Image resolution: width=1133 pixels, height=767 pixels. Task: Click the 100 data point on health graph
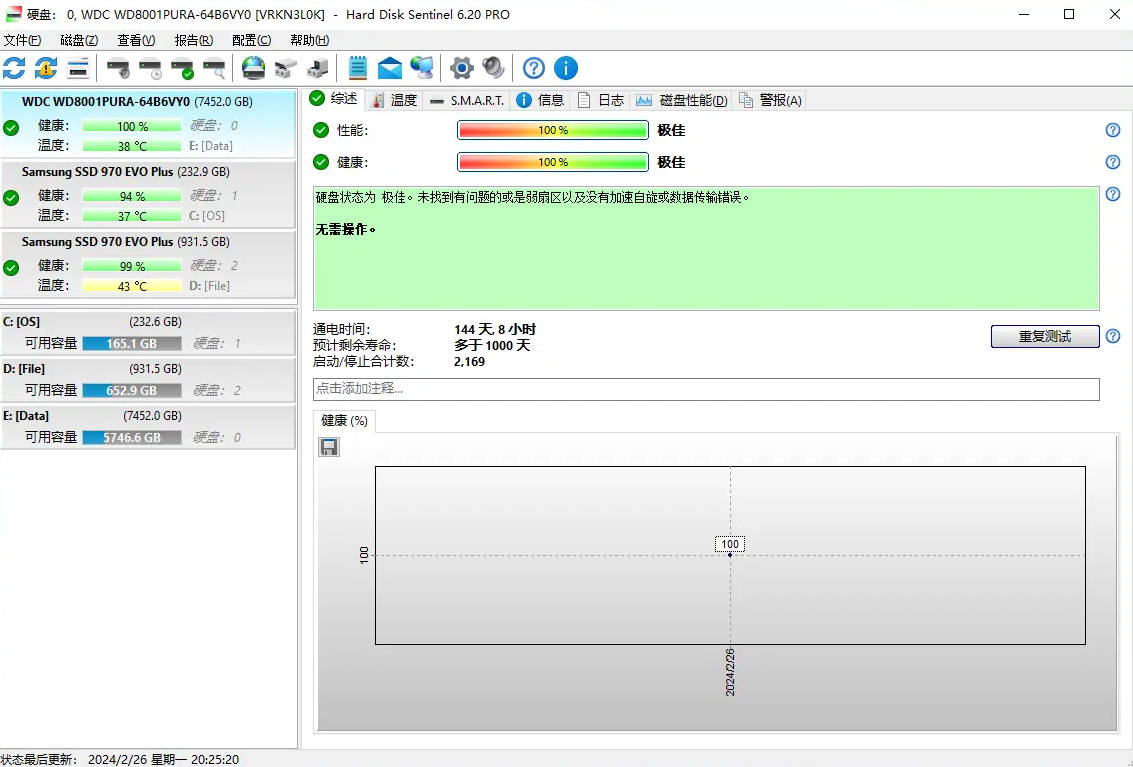(x=730, y=554)
